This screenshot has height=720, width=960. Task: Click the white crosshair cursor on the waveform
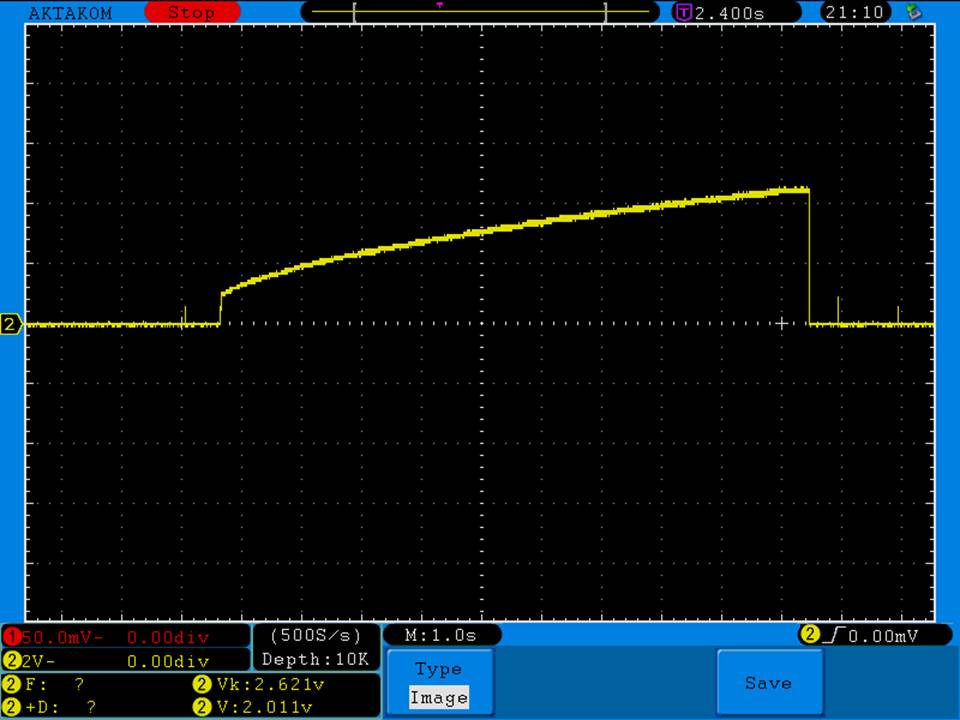[x=783, y=323]
